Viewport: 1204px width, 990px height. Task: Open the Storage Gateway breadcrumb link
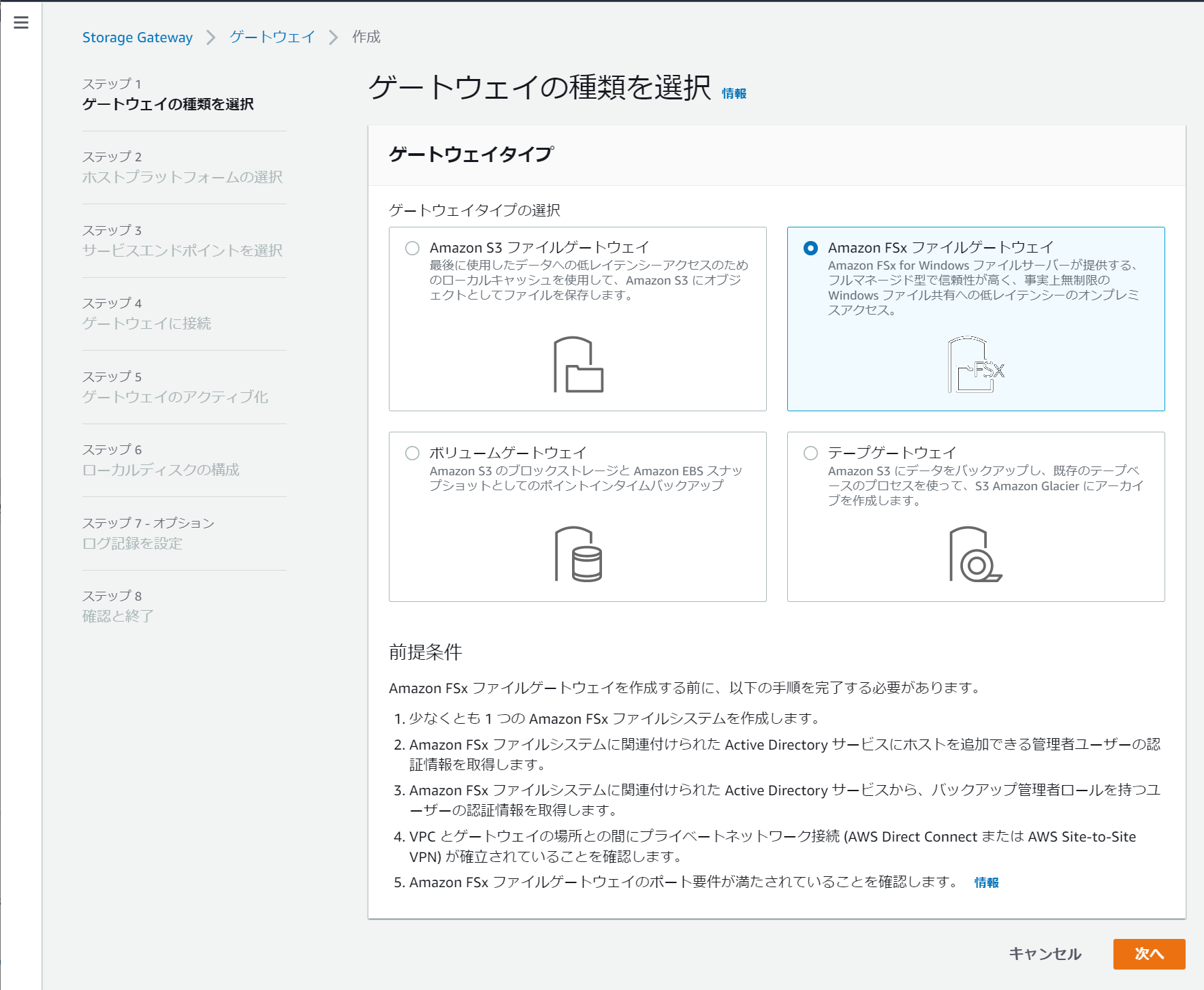138,37
